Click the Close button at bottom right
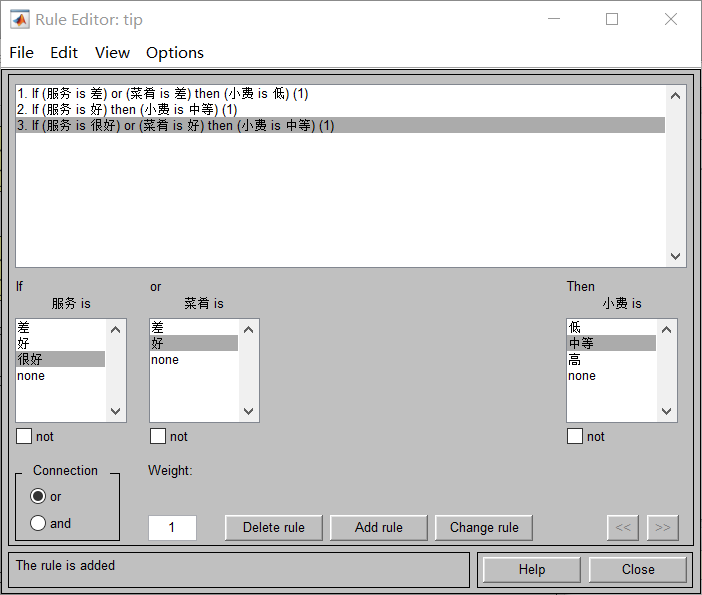Image resolution: width=702 pixels, height=595 pixels. (638, 569)
